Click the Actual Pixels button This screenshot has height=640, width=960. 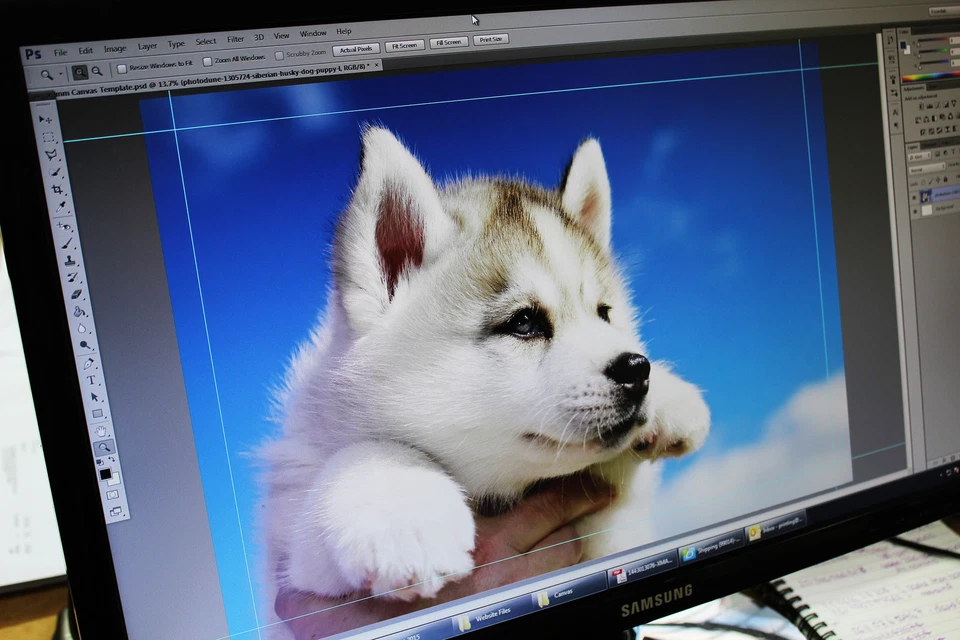tap(356, 49)
